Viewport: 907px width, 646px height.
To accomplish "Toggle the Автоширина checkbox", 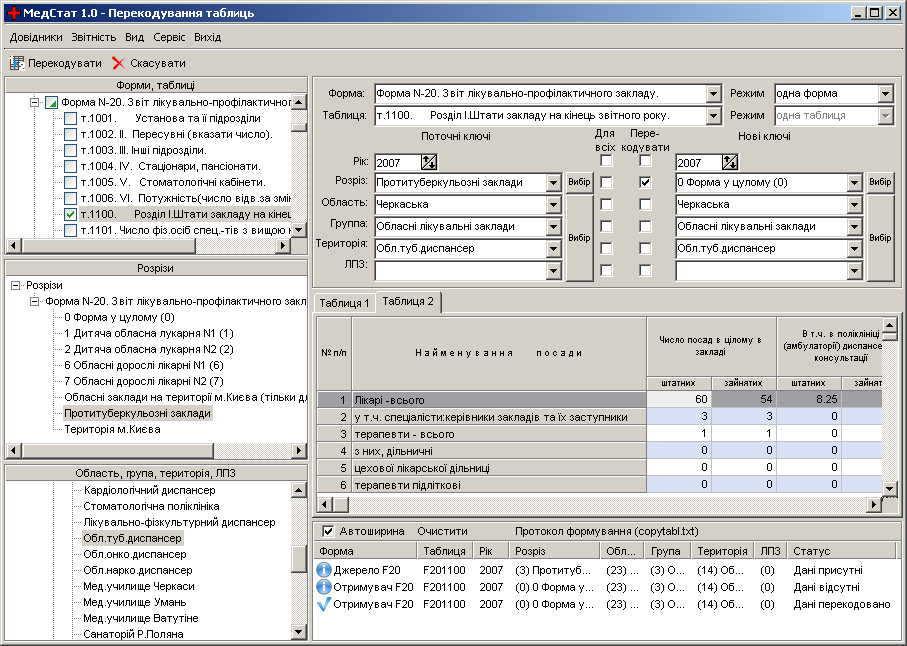I will pos(328,531).
